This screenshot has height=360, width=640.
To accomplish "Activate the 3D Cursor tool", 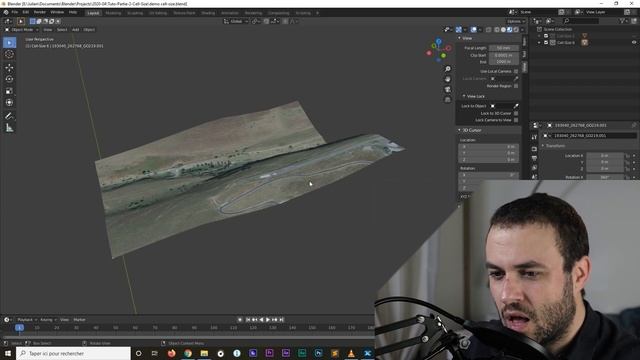I will click(9, 54).
